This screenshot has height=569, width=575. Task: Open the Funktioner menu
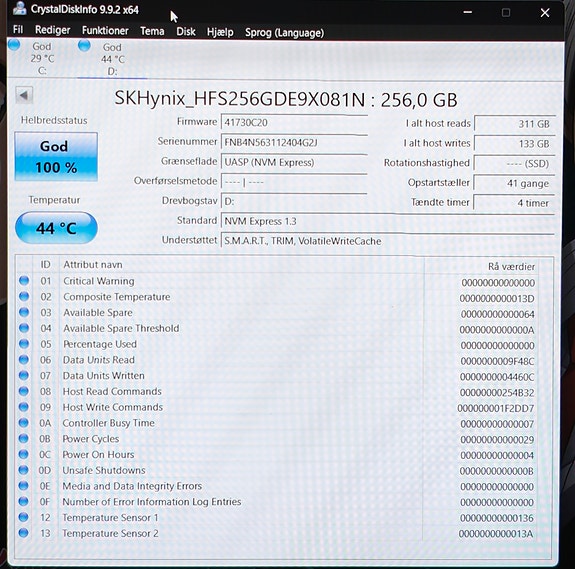tap(105, 30)
